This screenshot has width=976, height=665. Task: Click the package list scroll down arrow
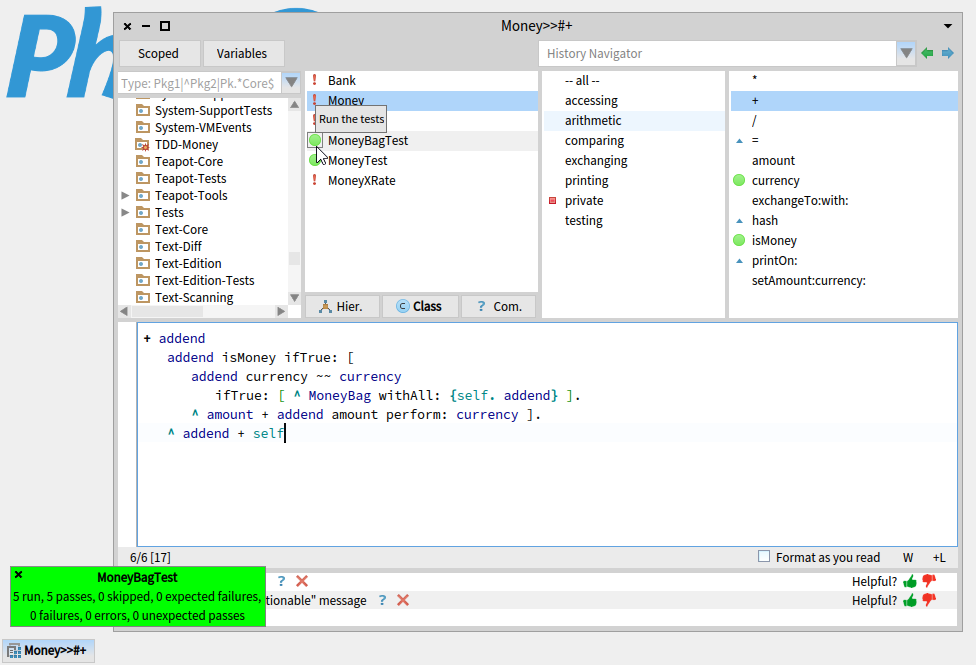click(x=294, y=298)
